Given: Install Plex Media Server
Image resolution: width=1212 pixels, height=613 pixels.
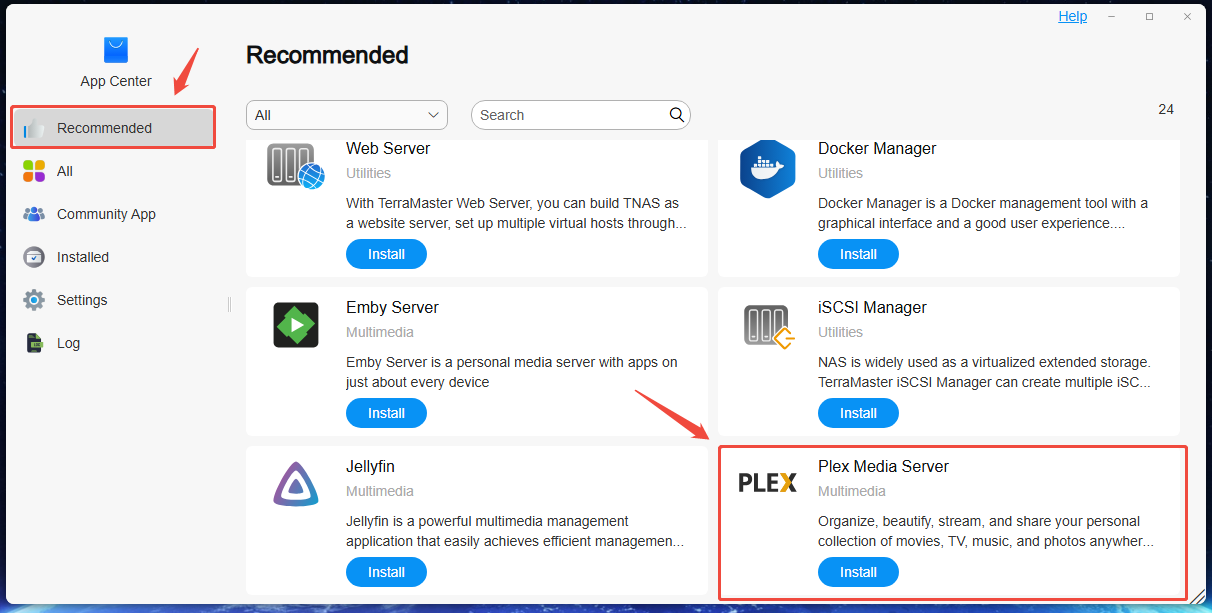Looking at the screenshot, I should click(858, 572).
